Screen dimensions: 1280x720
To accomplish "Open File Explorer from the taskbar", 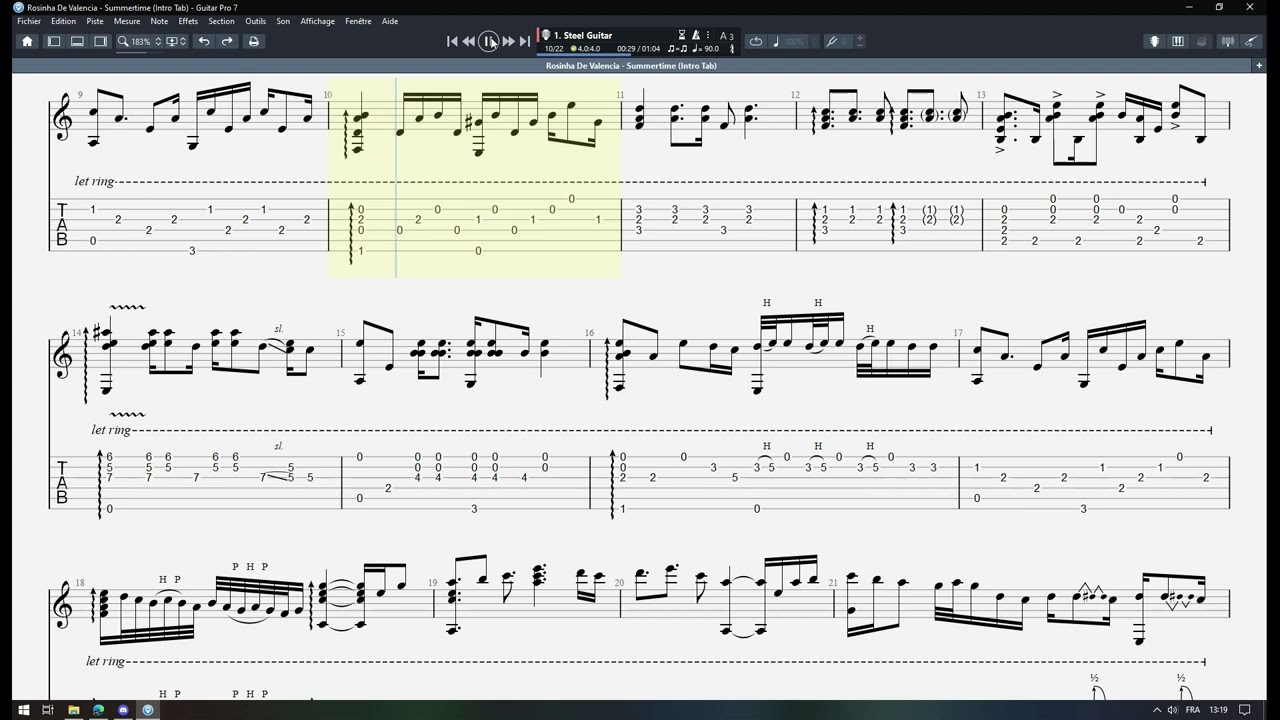I will (x=73, y=710).
